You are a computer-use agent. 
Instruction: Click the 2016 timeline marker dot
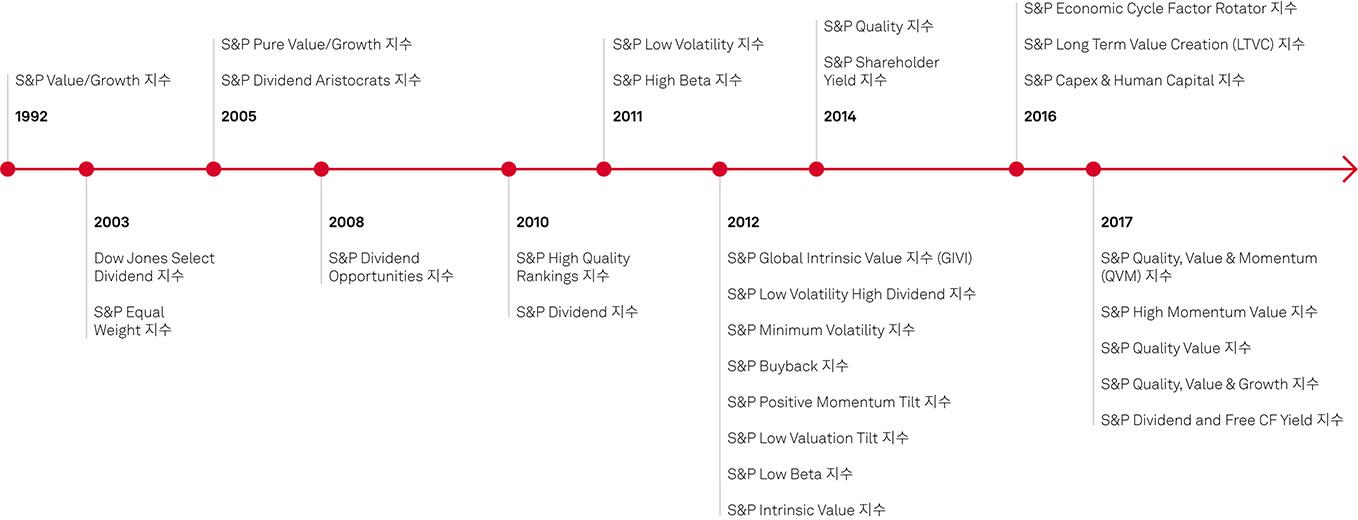pos(1016,169)
